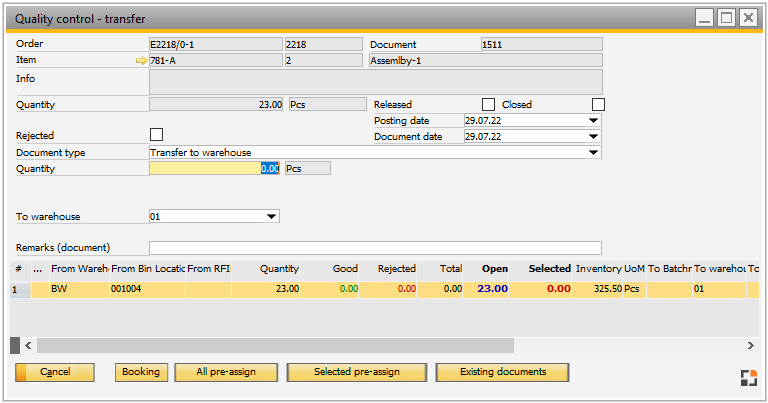The width and height of the screenshot is (768, 403).
Task: Close the Quality control transfer window
Action: tap(747, 17)
